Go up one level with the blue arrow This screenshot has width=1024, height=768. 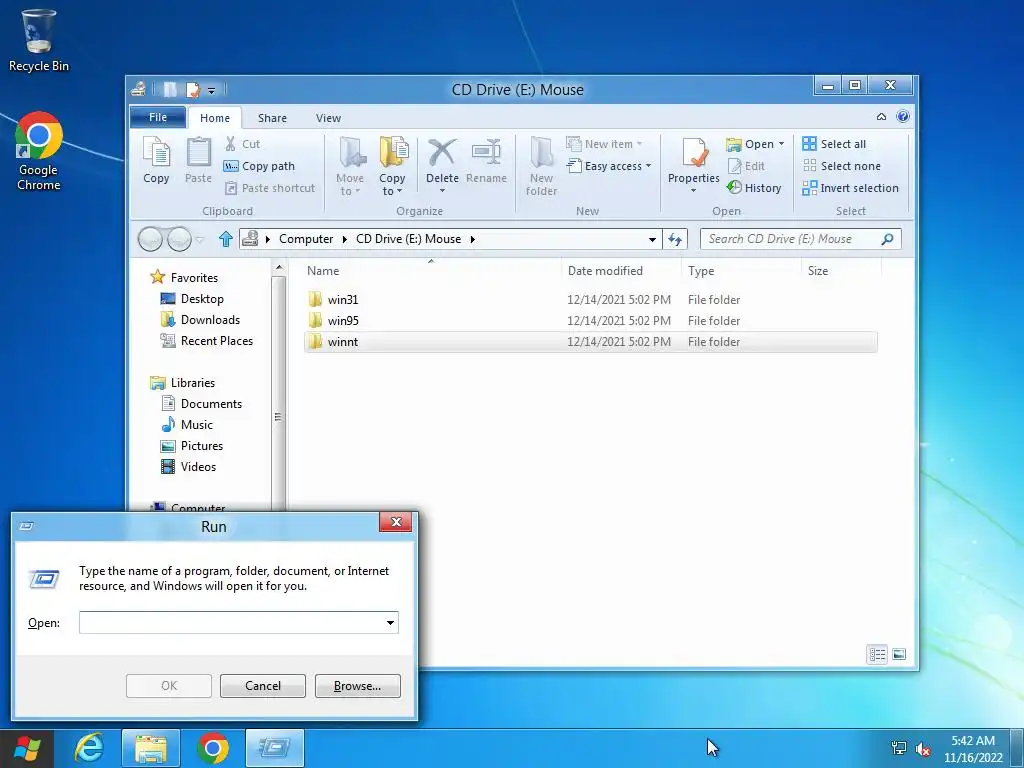pos(225,239)
